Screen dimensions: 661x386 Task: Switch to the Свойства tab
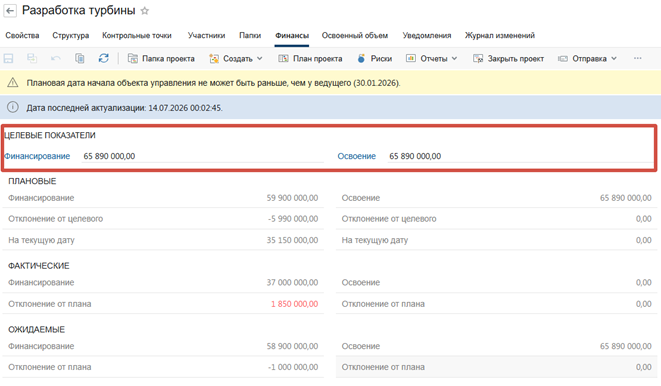pos(22,35)
